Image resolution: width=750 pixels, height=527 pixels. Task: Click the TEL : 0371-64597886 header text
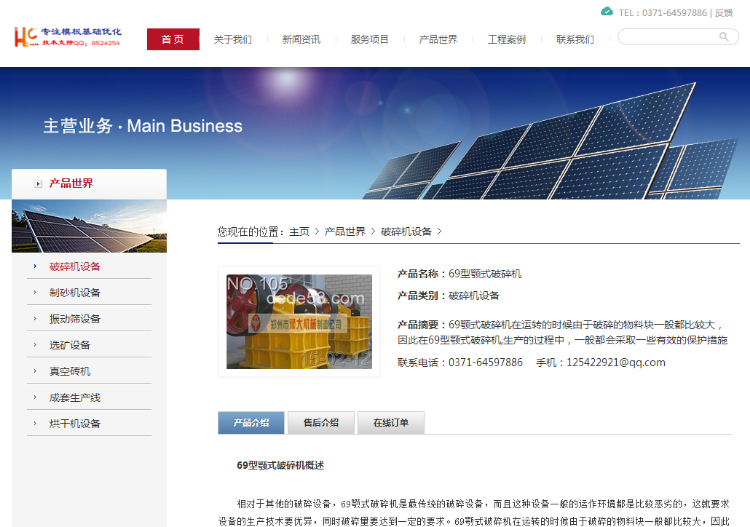tap(662, 13)
